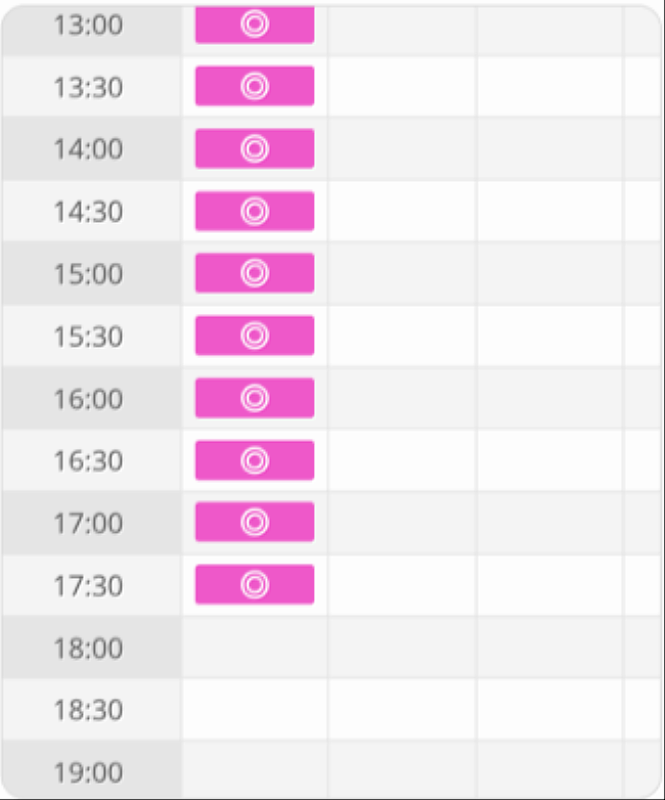Pick the 17:30 last available slot
The height and width of the screenshot is (800, 665).
click(255, 585)
